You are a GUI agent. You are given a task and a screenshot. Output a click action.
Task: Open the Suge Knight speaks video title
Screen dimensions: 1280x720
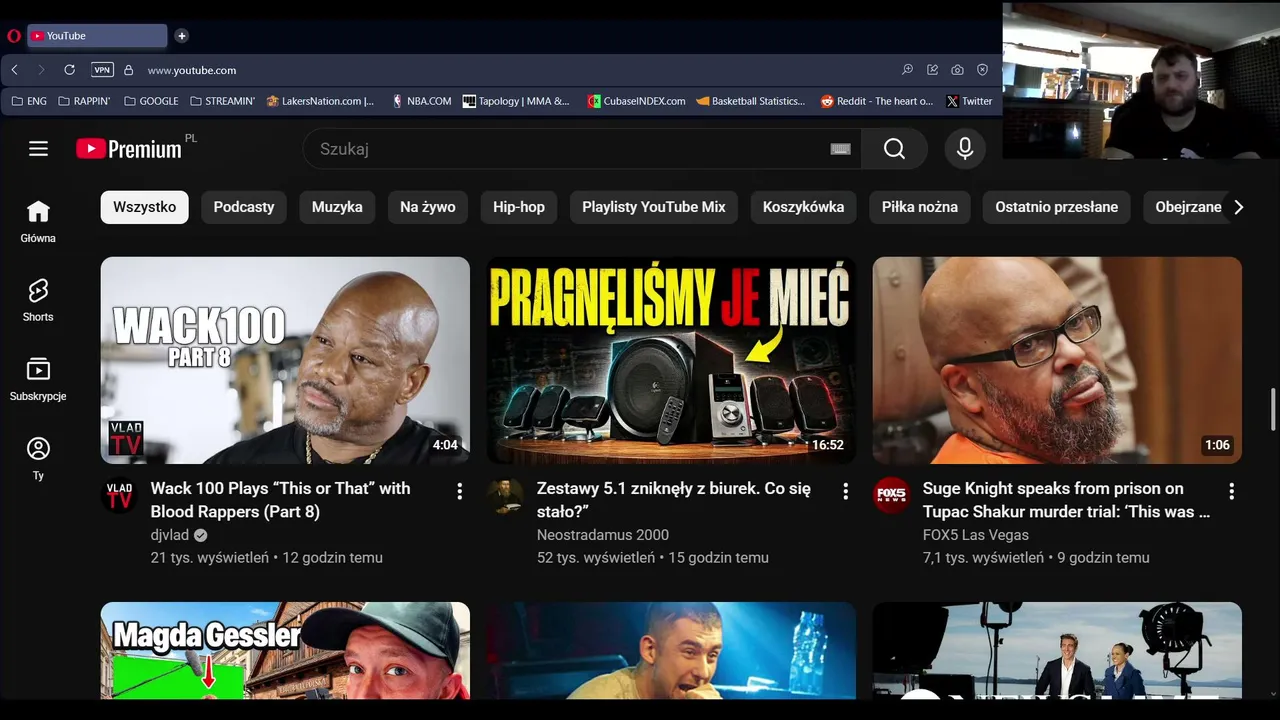click(x=1066, y=500)
